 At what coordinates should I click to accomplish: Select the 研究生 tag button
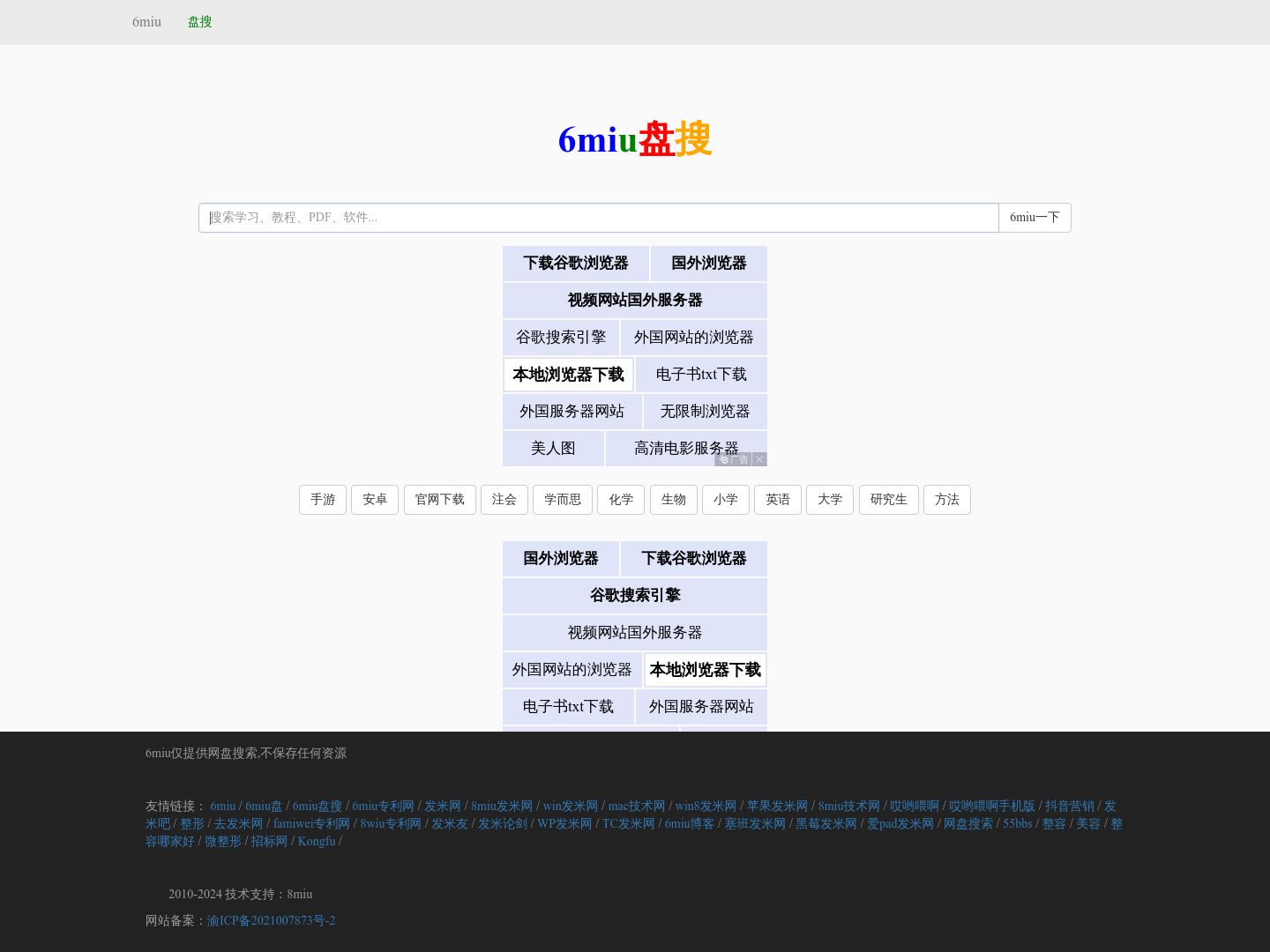click(x=889, y=500)
